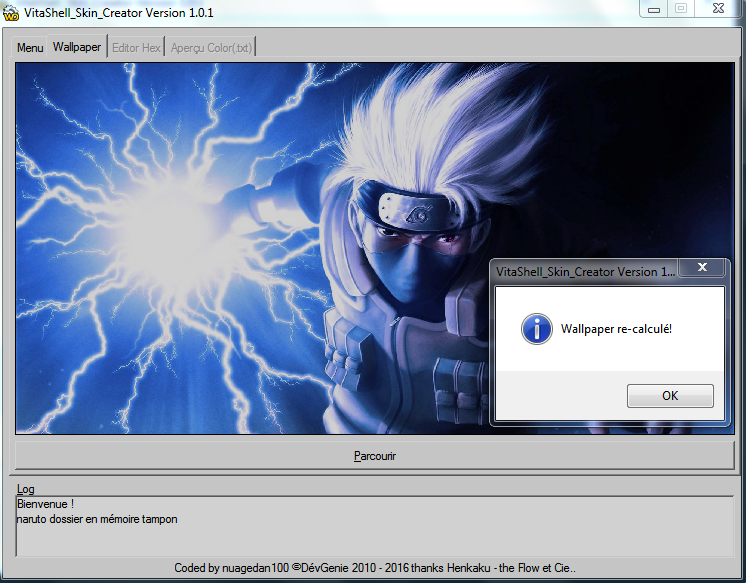Select the Wallpaper tab
This screenshot has height=583, width=746.
pyautogui.click(x=77, y=47)
